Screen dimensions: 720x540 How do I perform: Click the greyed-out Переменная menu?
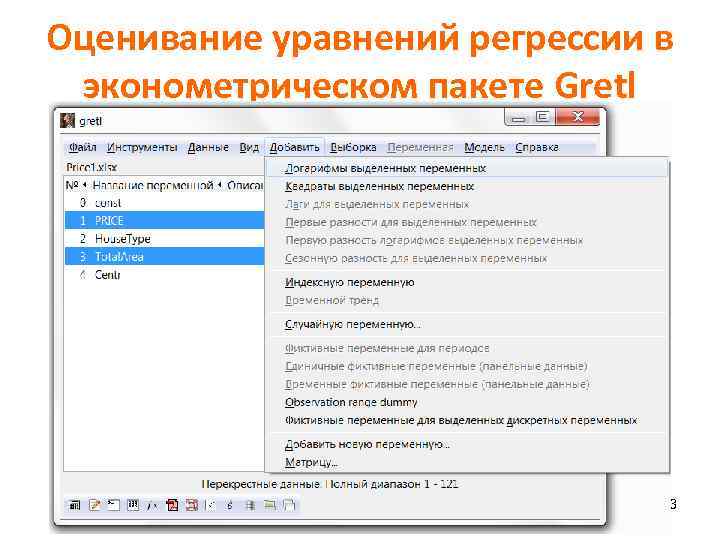(420, 147)
